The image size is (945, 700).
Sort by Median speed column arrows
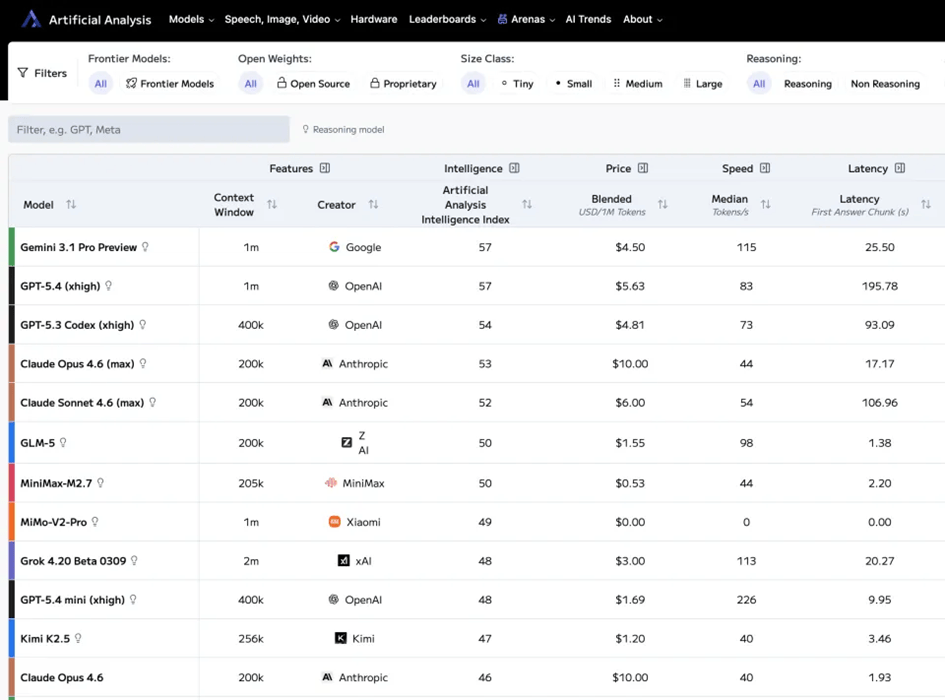765,205
